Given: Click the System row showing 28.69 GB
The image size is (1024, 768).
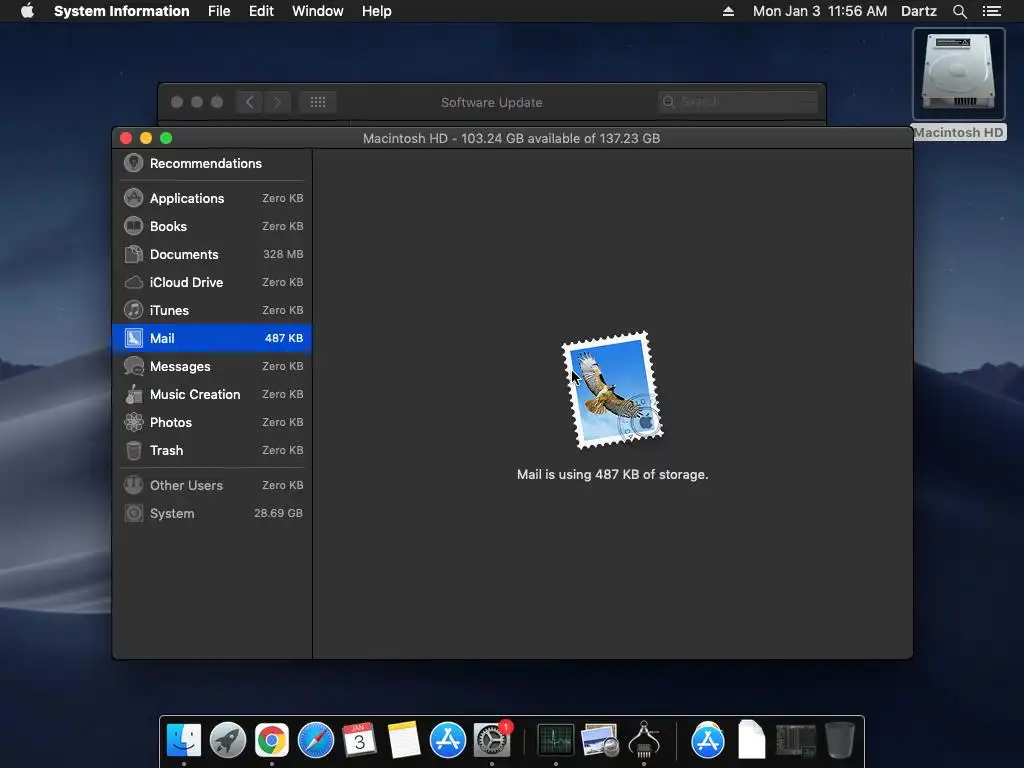Looking at the screenshot, I should [212, 513].
